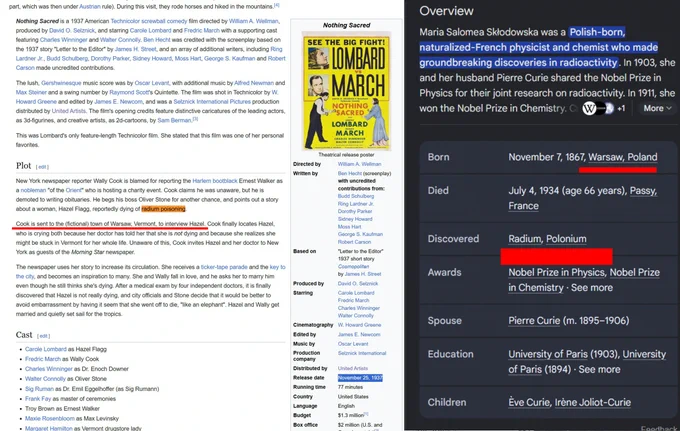Click the highlighted radium poisoning link
This screenshot has height=431, width=680.
[163, 209]
